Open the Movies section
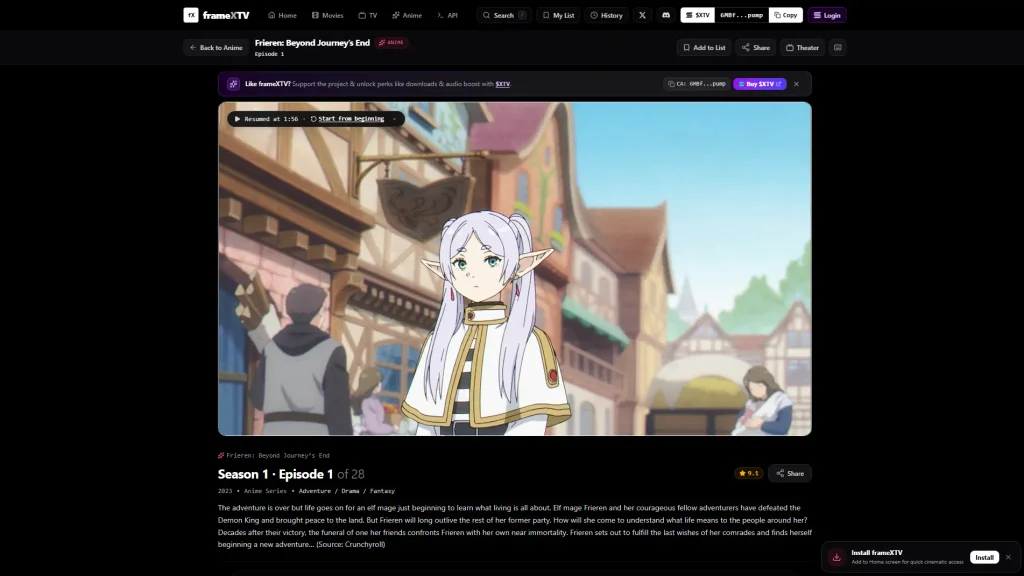 click(x=327, y=15)
